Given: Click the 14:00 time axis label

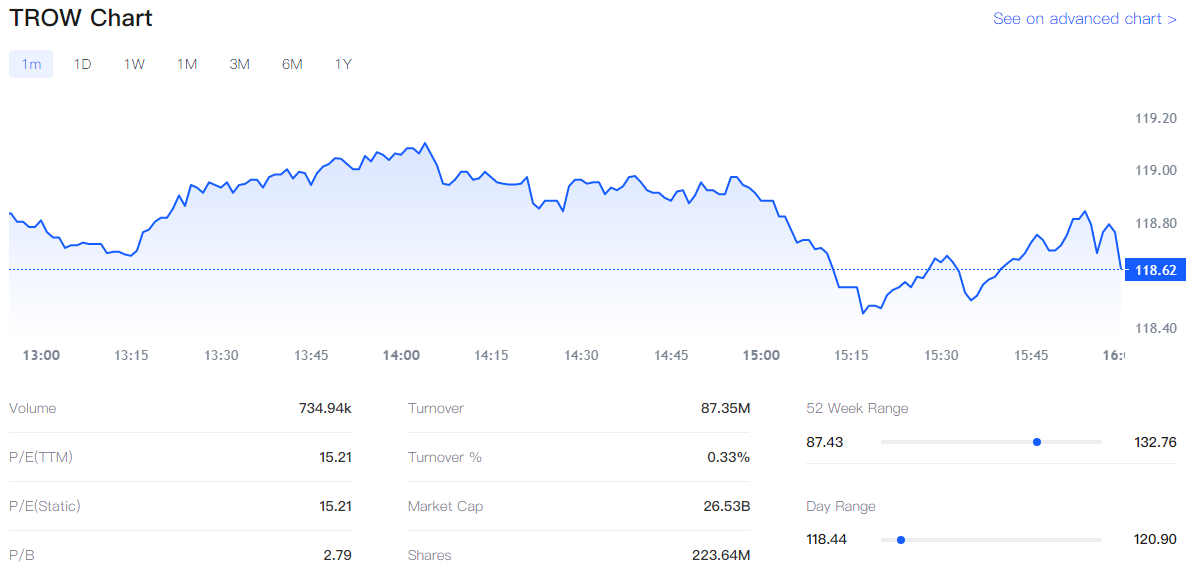Looking at the screenshot, I should click(x=401, y=355).
